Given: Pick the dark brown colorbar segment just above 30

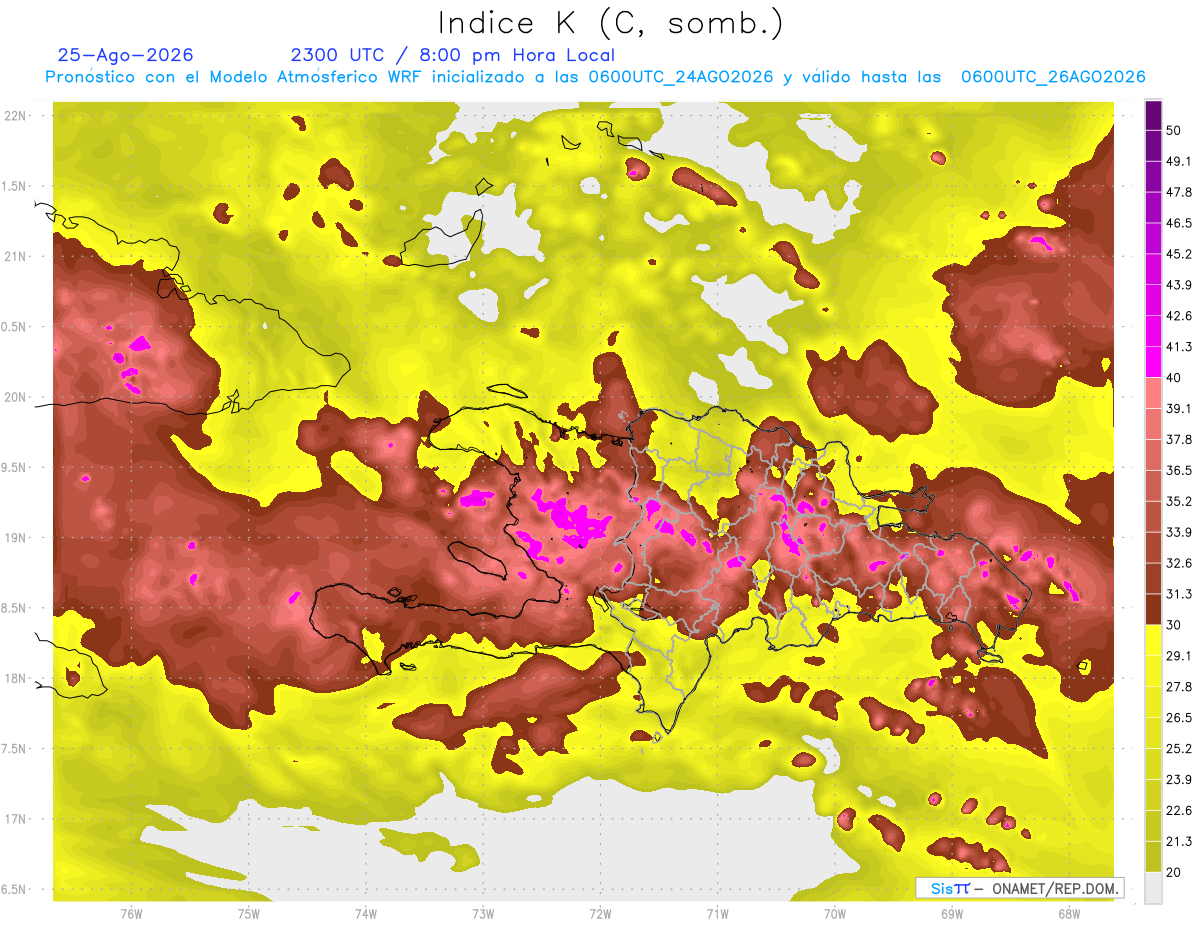Looking at the screenshot, I should (1153, 609).
